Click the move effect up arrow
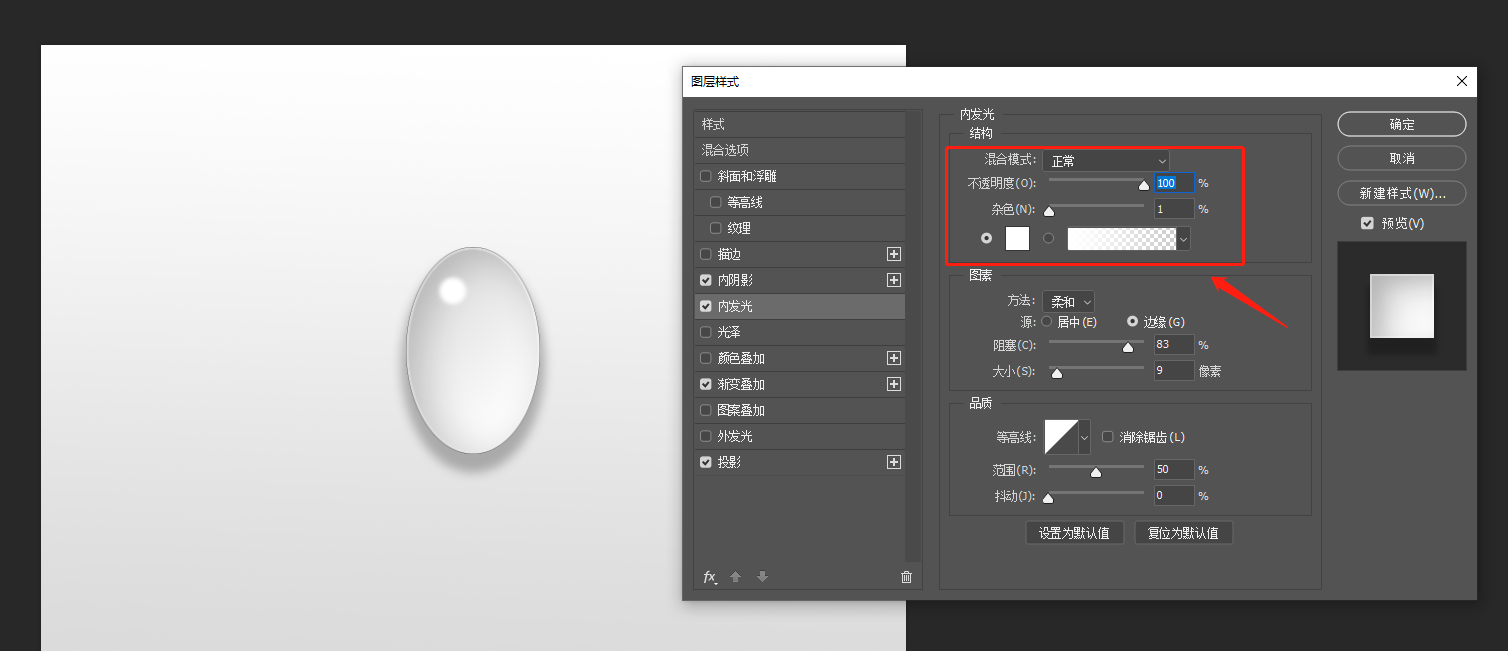Screen dimensions: 1508x651 [736, 577]
